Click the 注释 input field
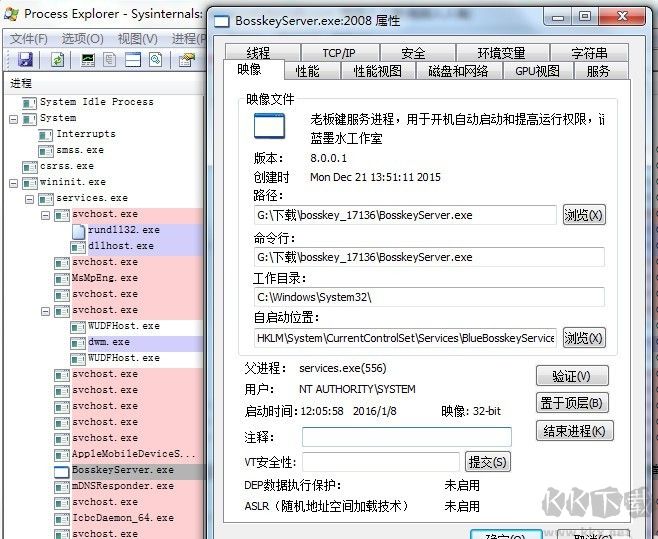658x539 pixels. click(407, 437)
